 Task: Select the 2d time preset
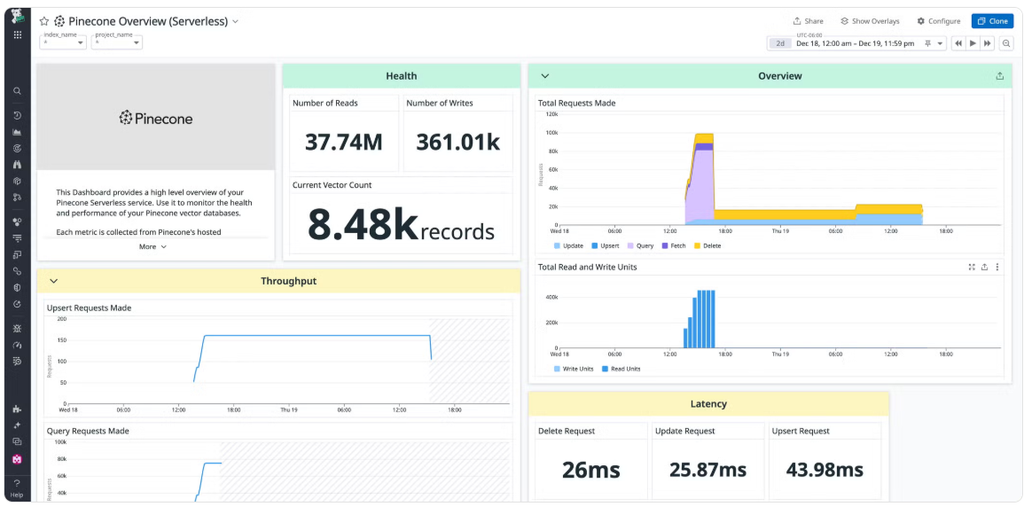tap(780, 43)
